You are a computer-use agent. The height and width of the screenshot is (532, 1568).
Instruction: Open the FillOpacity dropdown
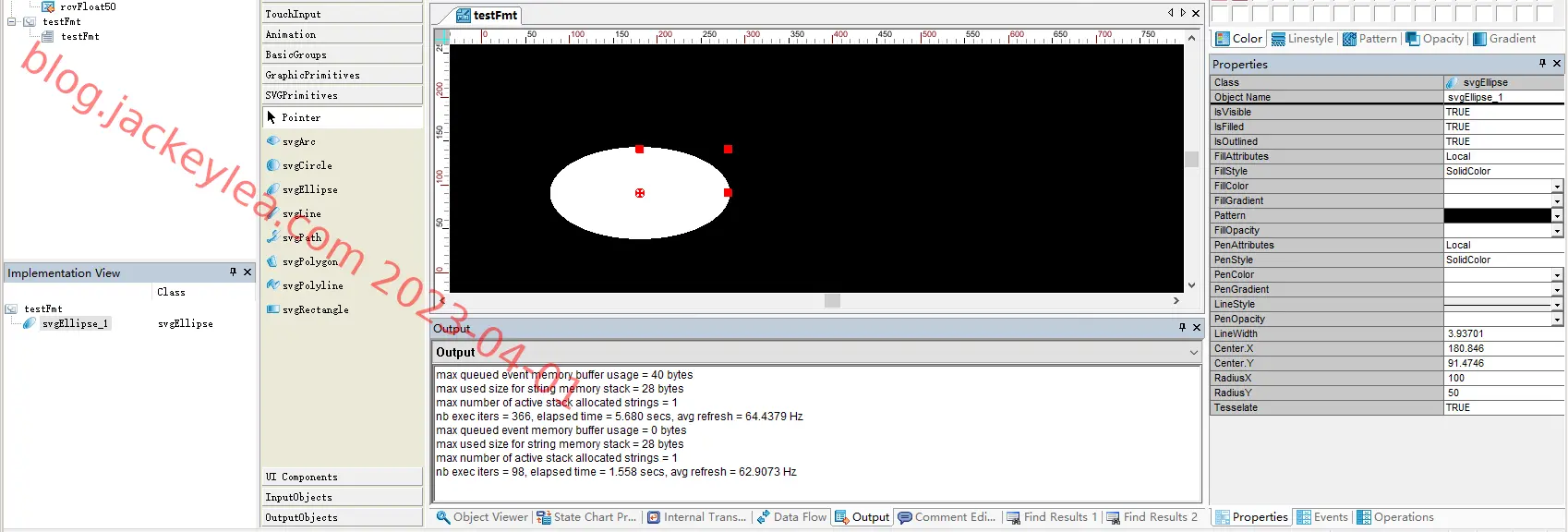click(1557, 231)
